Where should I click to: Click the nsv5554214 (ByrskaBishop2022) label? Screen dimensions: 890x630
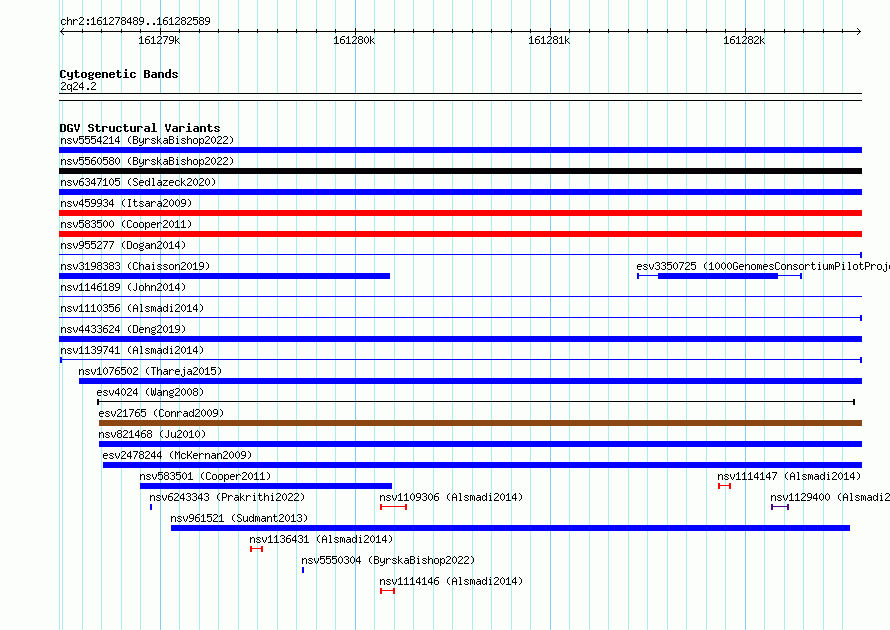pyautogui.click(x=147, y=140)
